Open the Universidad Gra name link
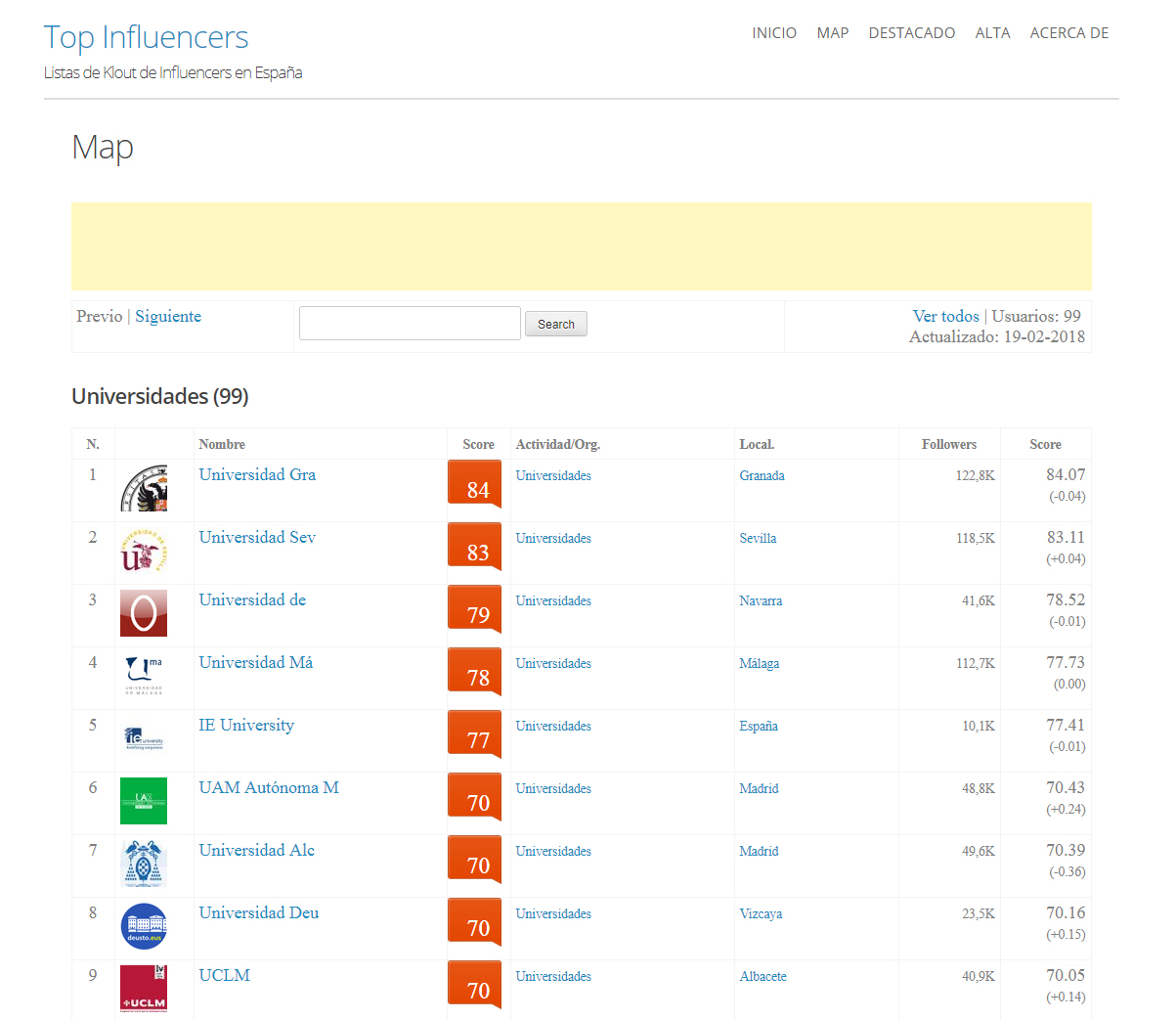1176x1020 pixels. 257,474
